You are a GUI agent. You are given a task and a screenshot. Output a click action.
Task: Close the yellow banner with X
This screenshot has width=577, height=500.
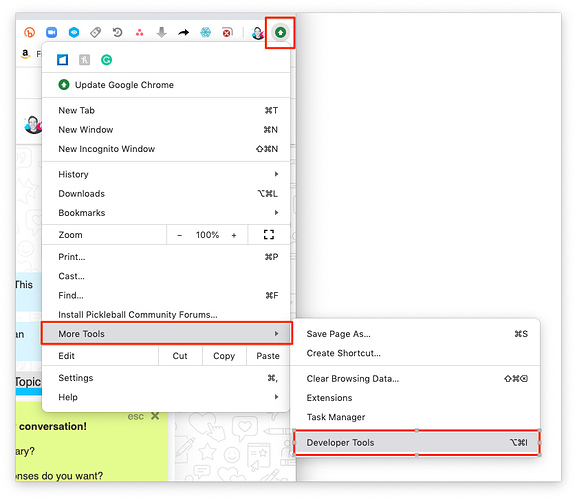155,416
